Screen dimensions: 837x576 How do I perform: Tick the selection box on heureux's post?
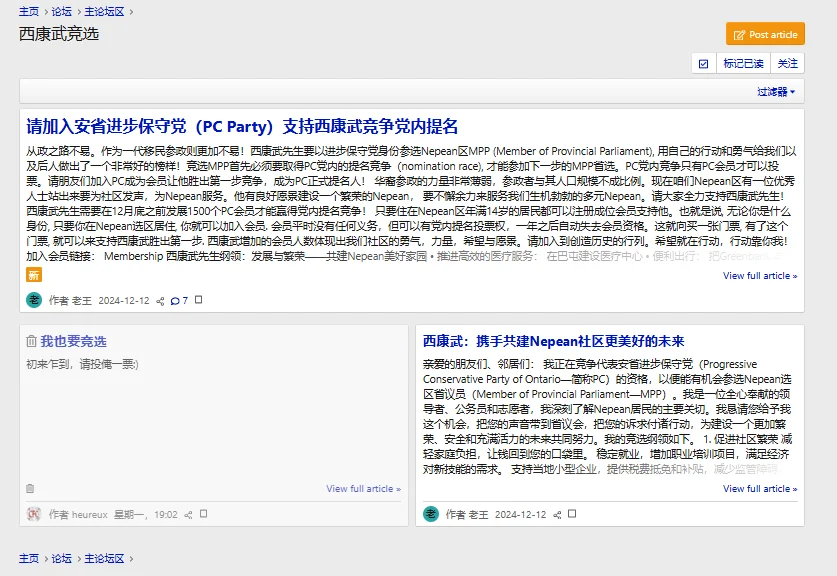coord(203,514)
